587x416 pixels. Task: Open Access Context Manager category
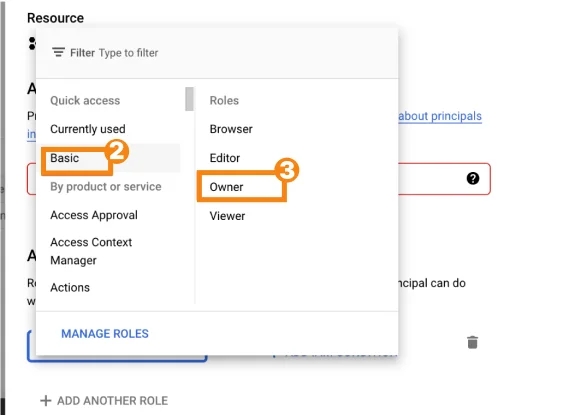[x=91, y=251]
